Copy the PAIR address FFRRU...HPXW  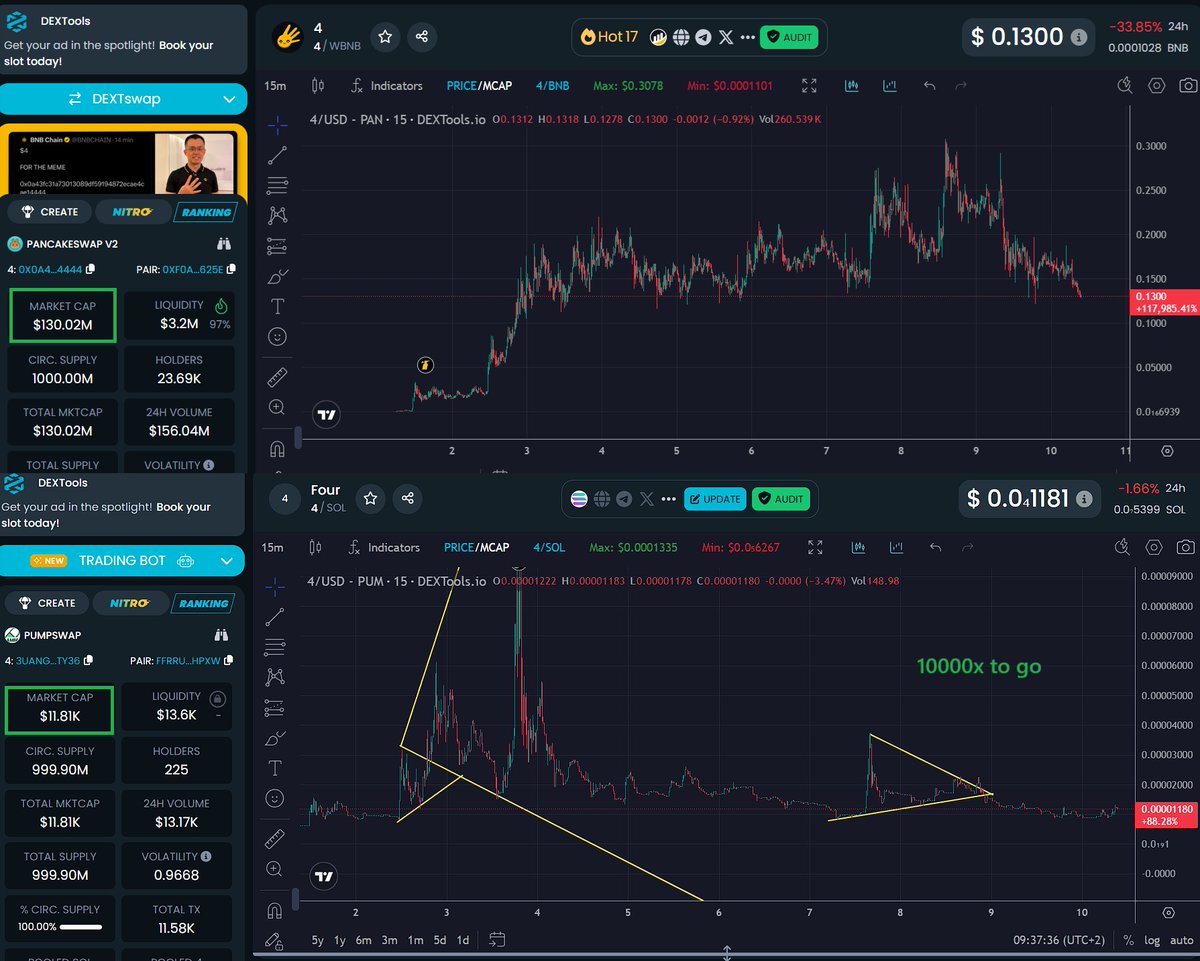click(231, 661)
